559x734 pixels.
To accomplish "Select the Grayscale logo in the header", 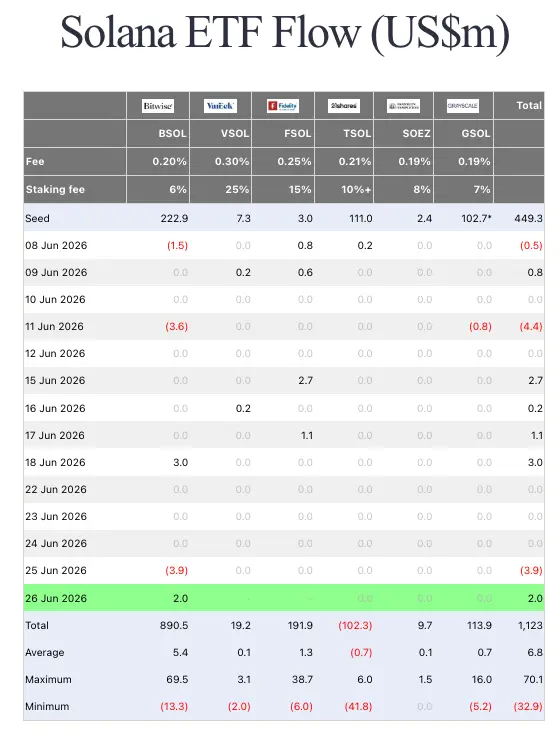I will [x=463, y=106].
